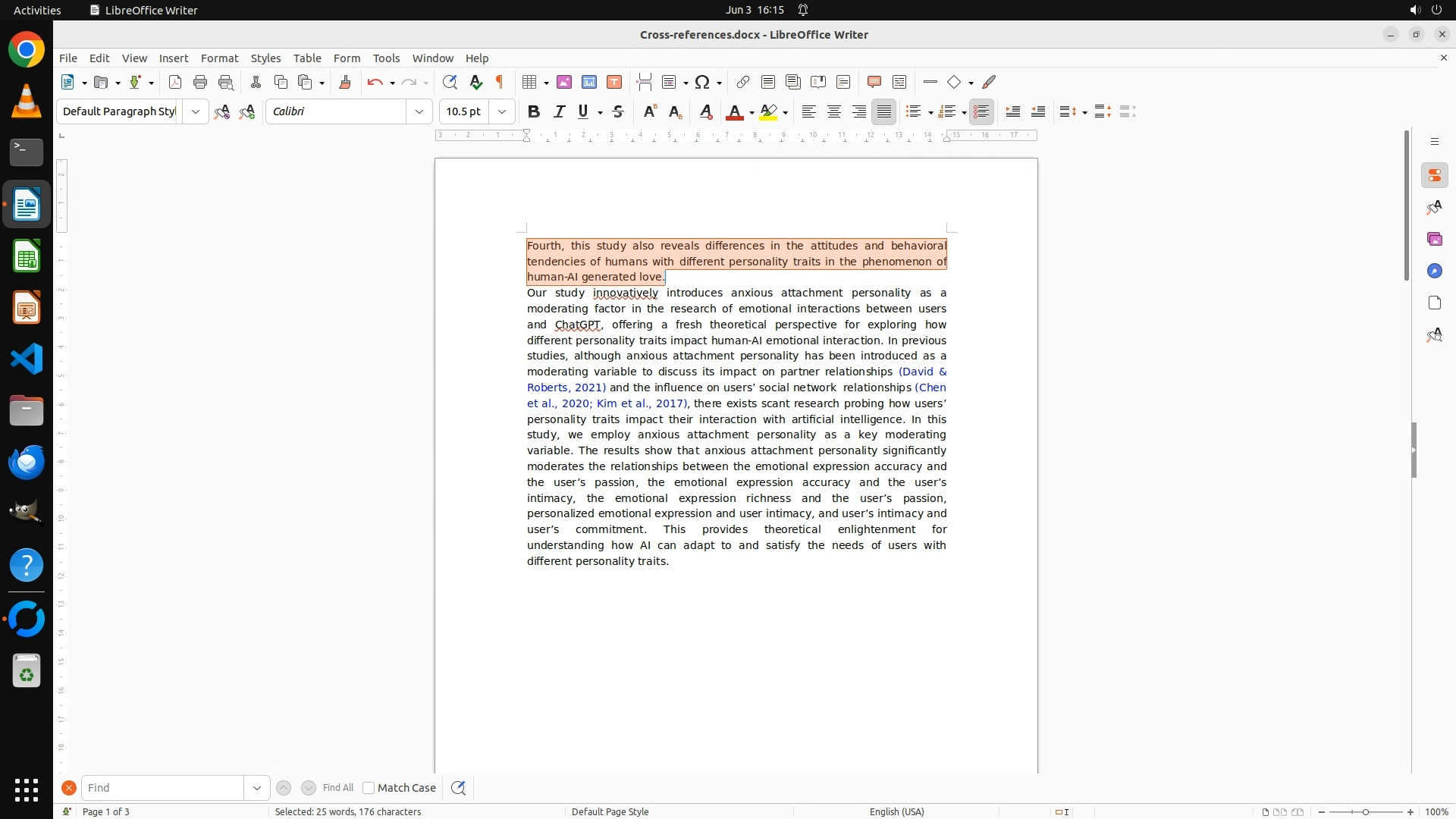
Task: Enable the Match Case checkbox
Action: pyautogui.click(x=369, y=788)
